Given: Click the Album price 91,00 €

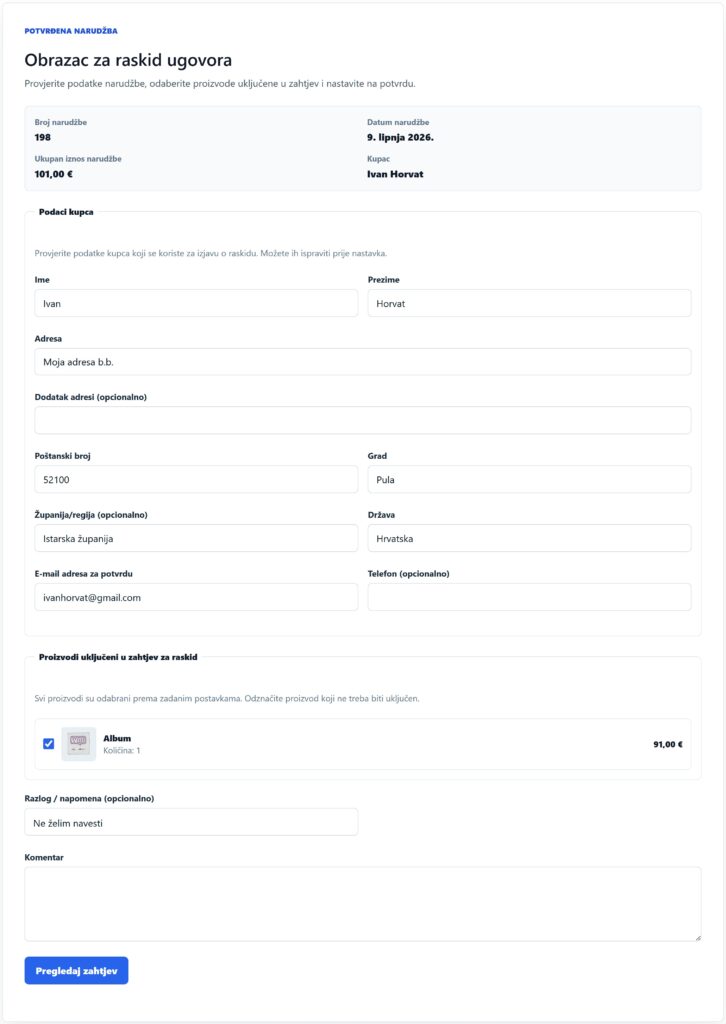Looking at the screenshot, I should pyautogui.click(x=668, y=744).
